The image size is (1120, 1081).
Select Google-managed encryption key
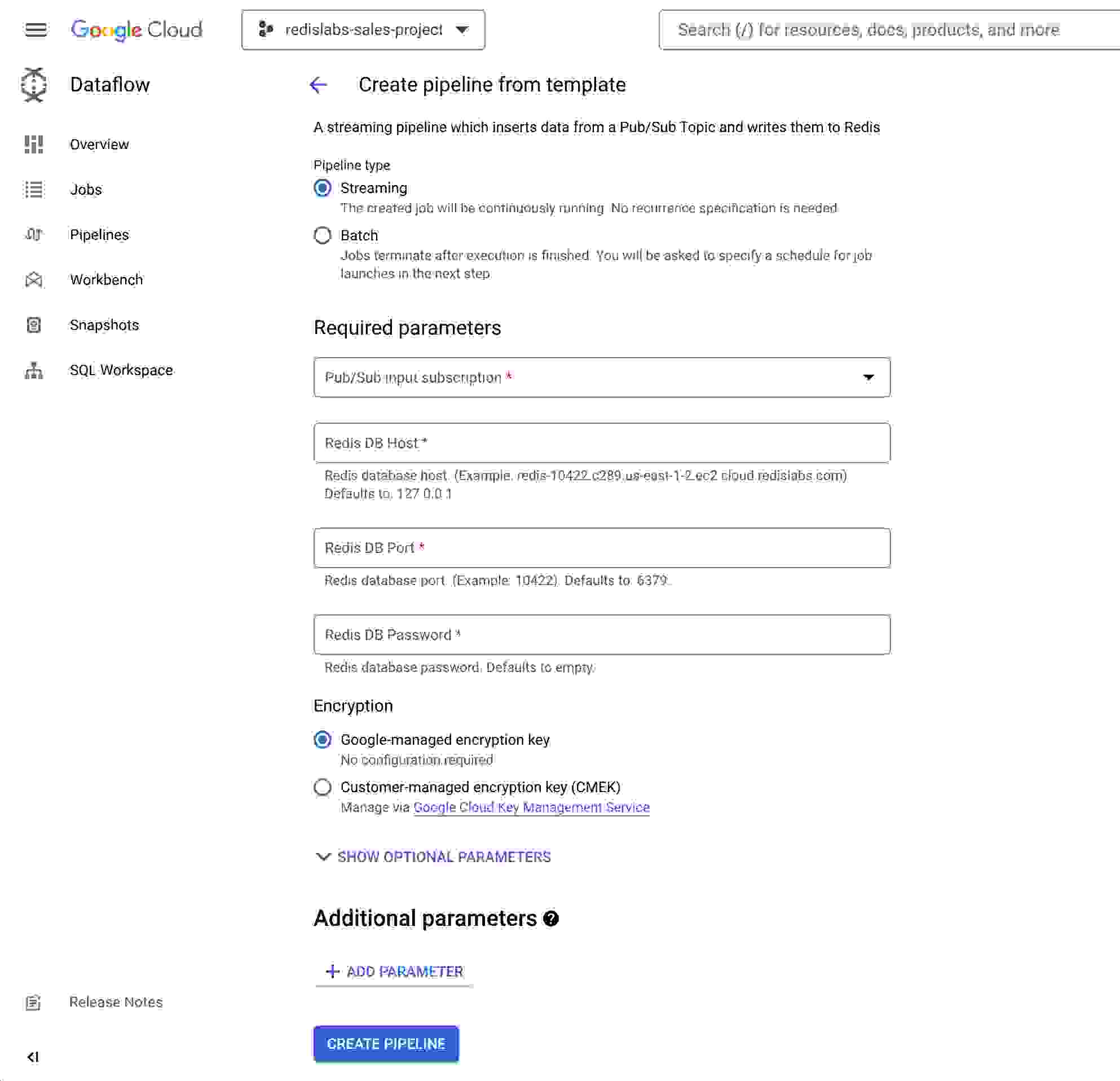(322, 739)
